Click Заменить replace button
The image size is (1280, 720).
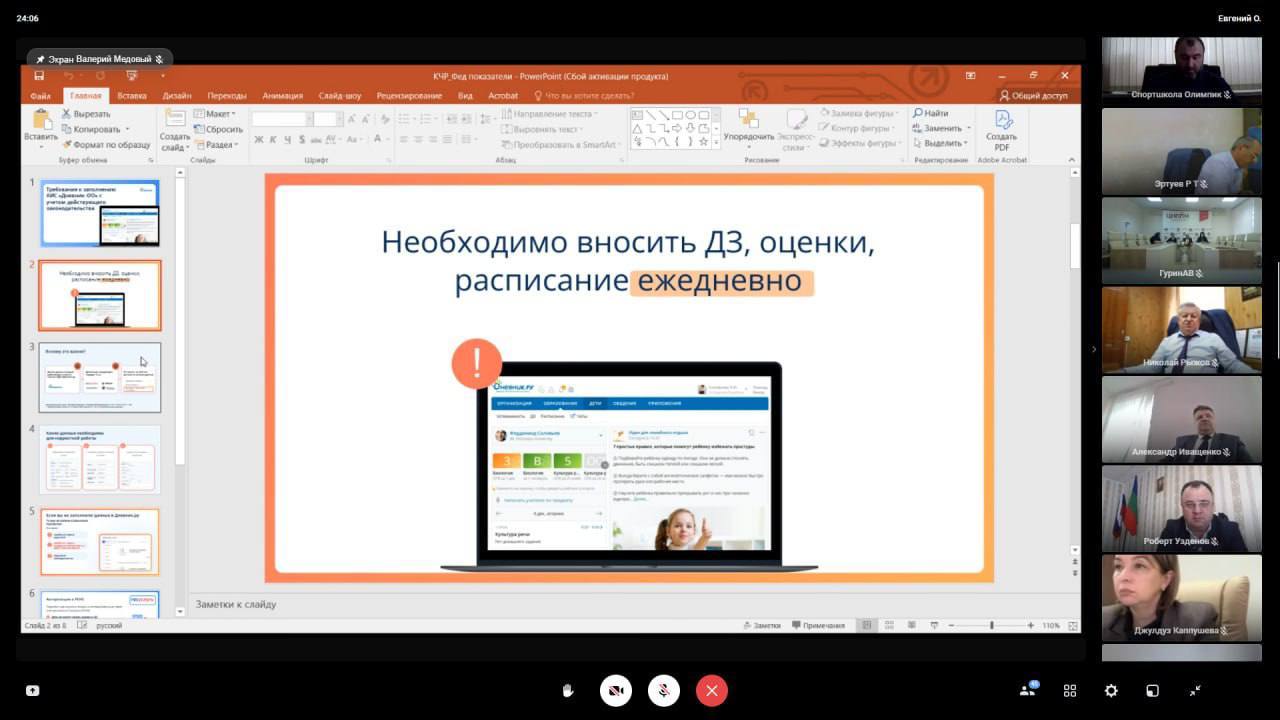tap(936, 128)
